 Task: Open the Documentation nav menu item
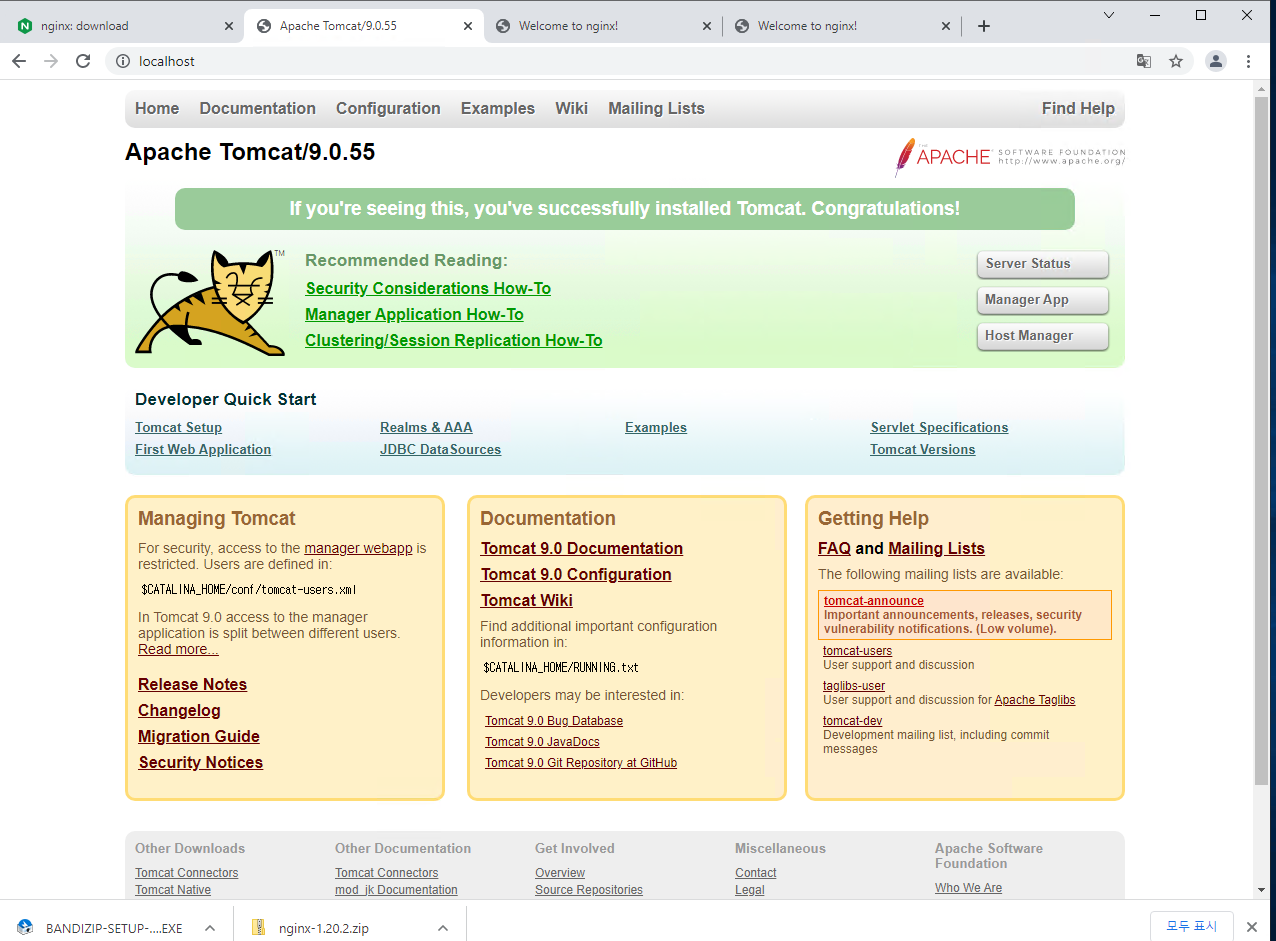pos(257,108)
